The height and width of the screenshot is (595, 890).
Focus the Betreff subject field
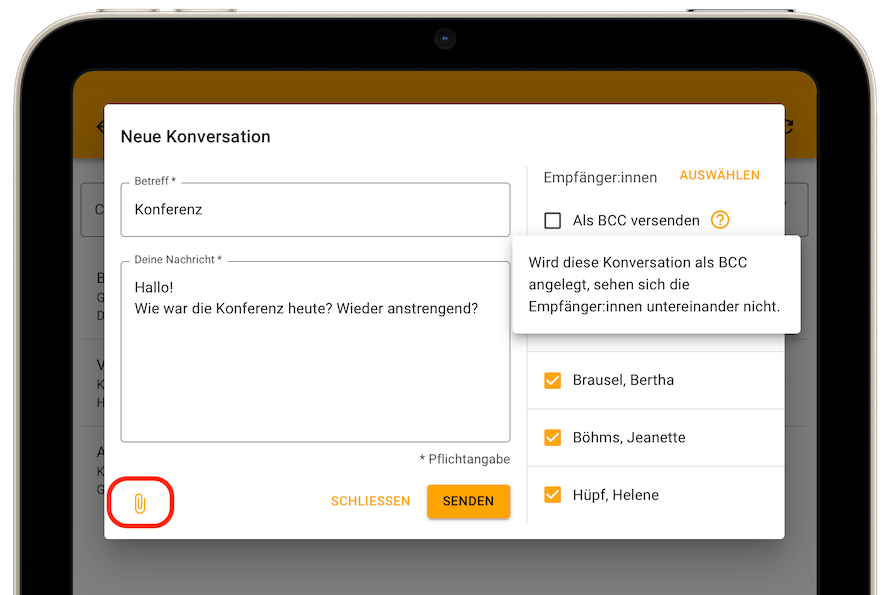(315, 209)
